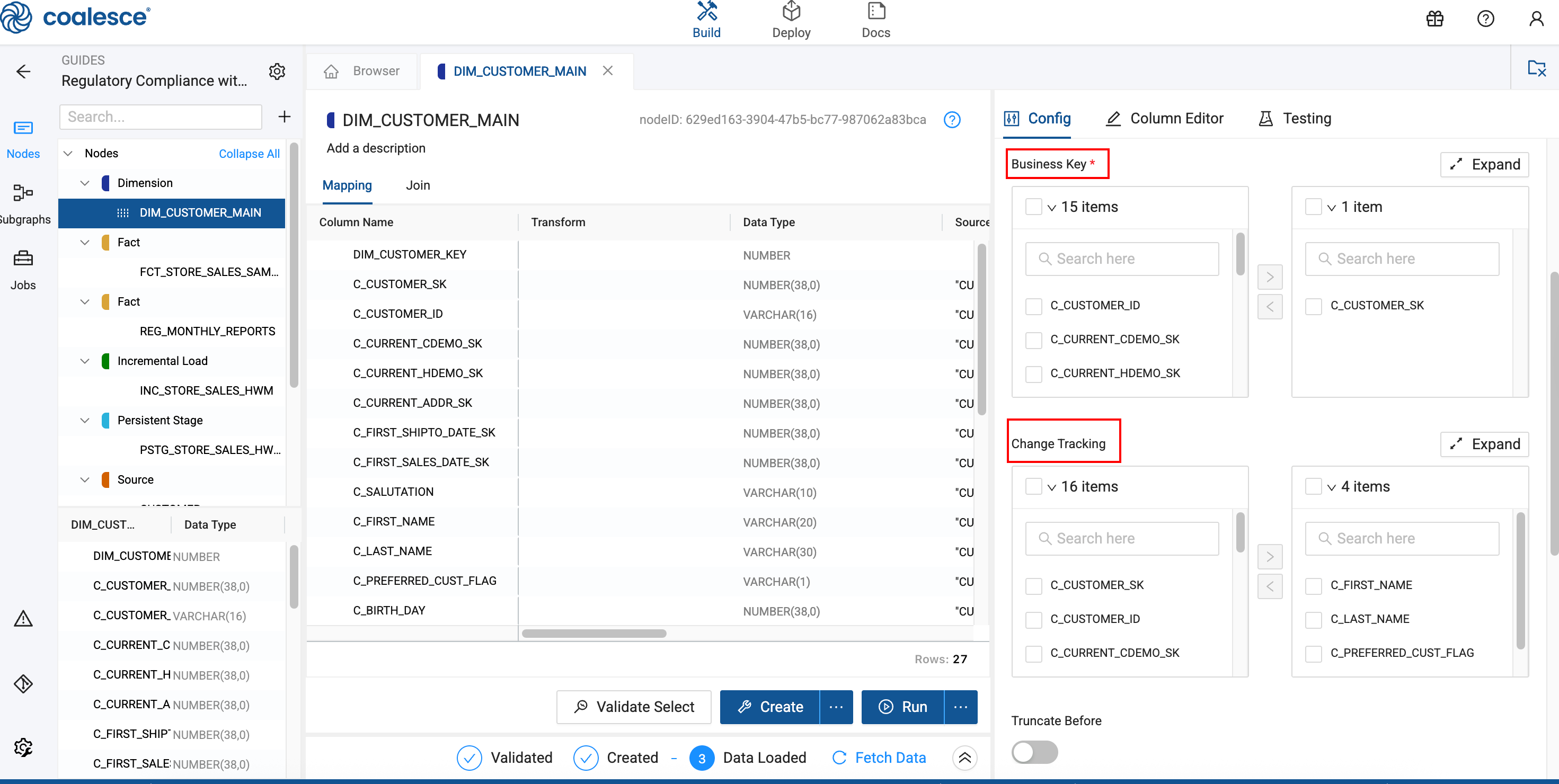The image size is (1559, 784).
Task: Click Fetch Data link
Action: click(879, 758)
